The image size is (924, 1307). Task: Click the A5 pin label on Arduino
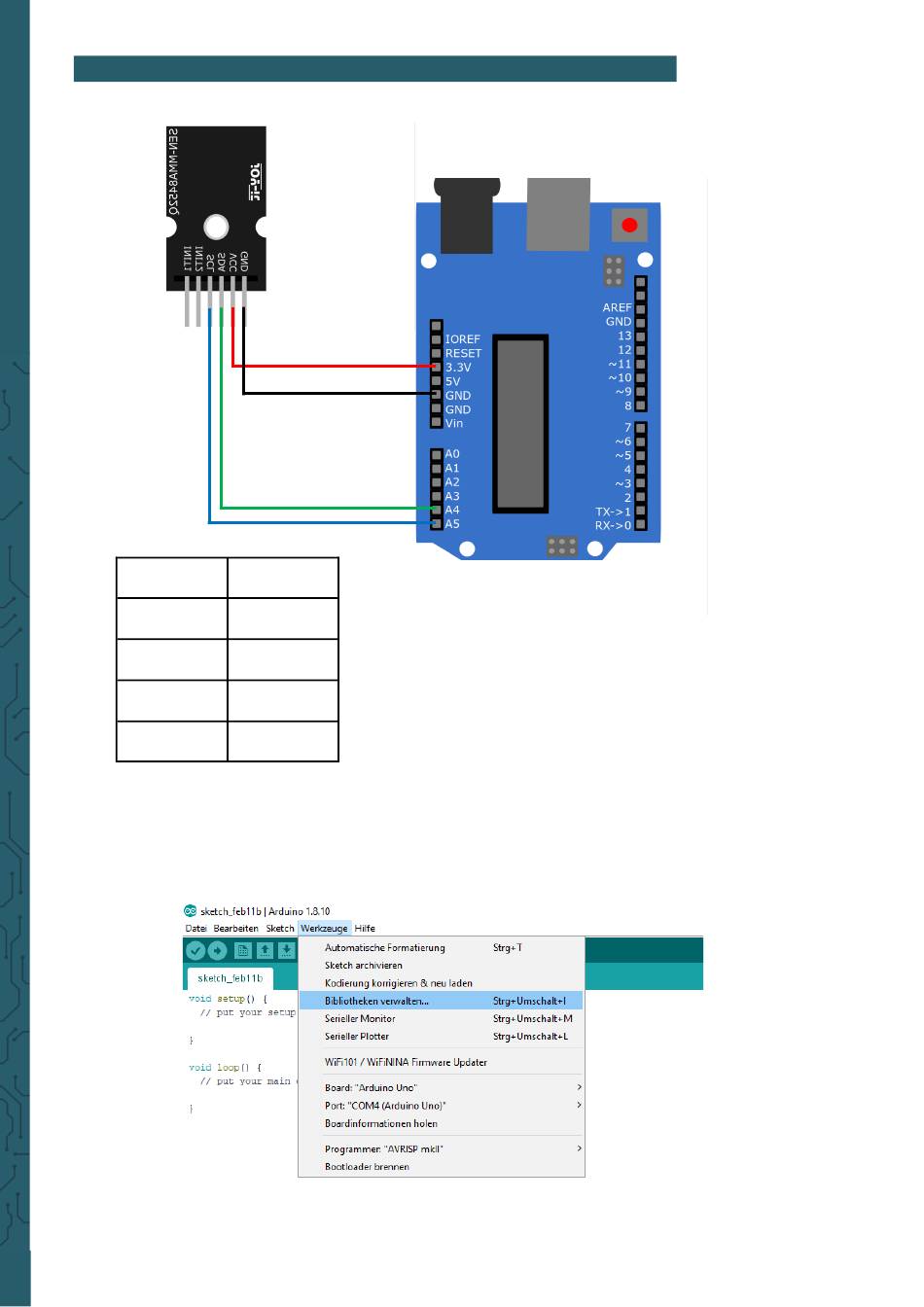tap(452, 524)
